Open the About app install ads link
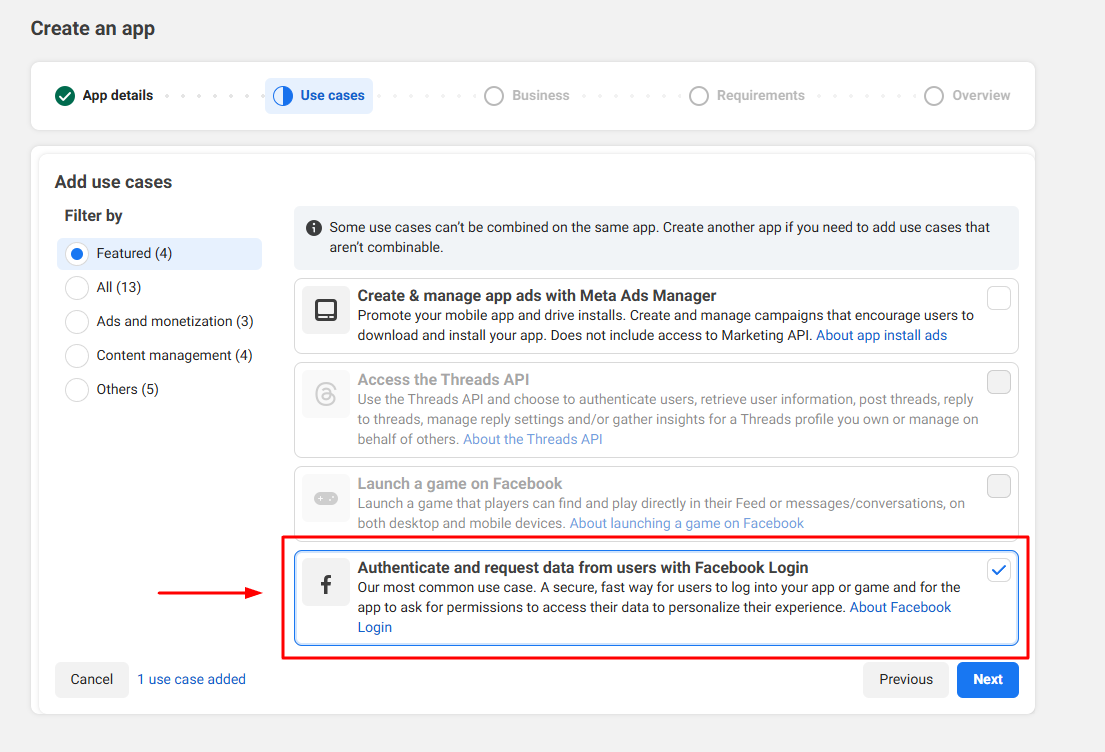This screenshot has height=752, width=1105. coord(881,335)
